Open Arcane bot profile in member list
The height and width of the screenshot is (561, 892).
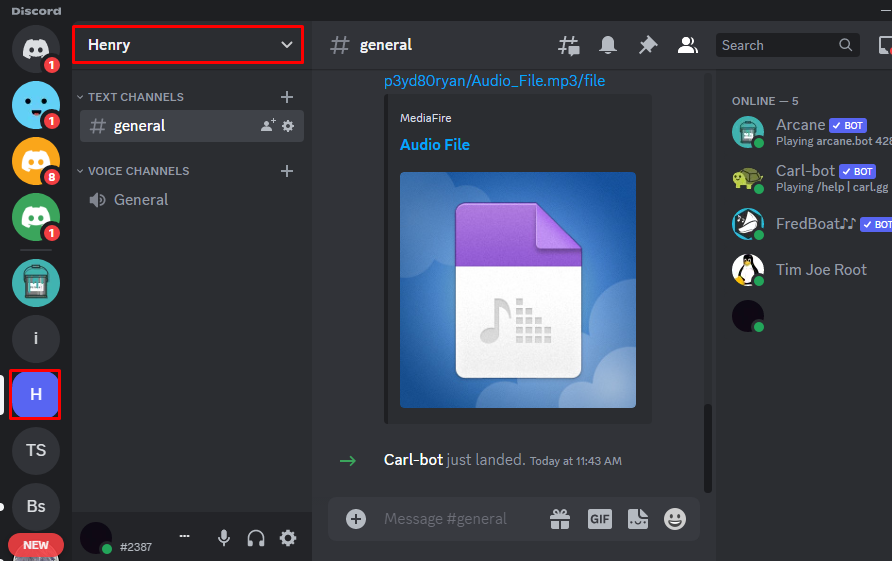[x=811, y=132]
